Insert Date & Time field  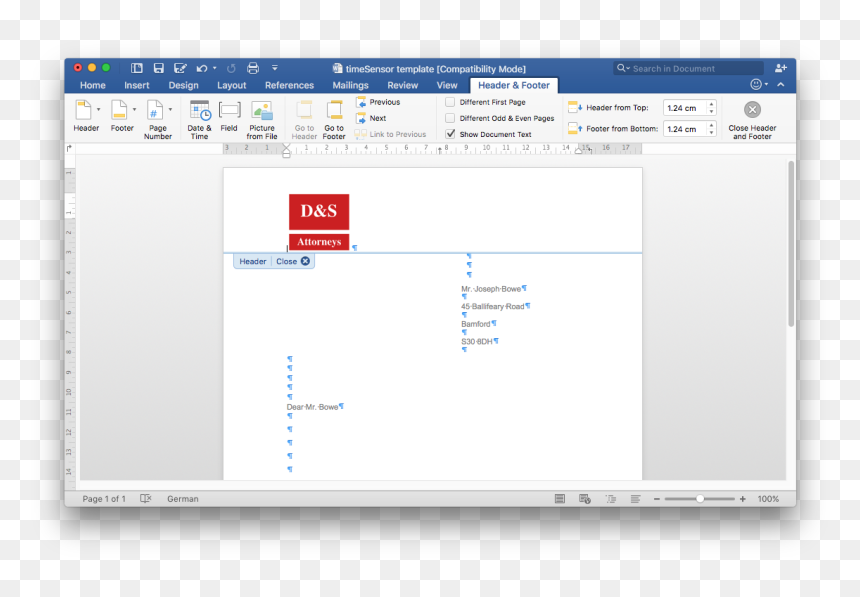(x=200, y=120)
